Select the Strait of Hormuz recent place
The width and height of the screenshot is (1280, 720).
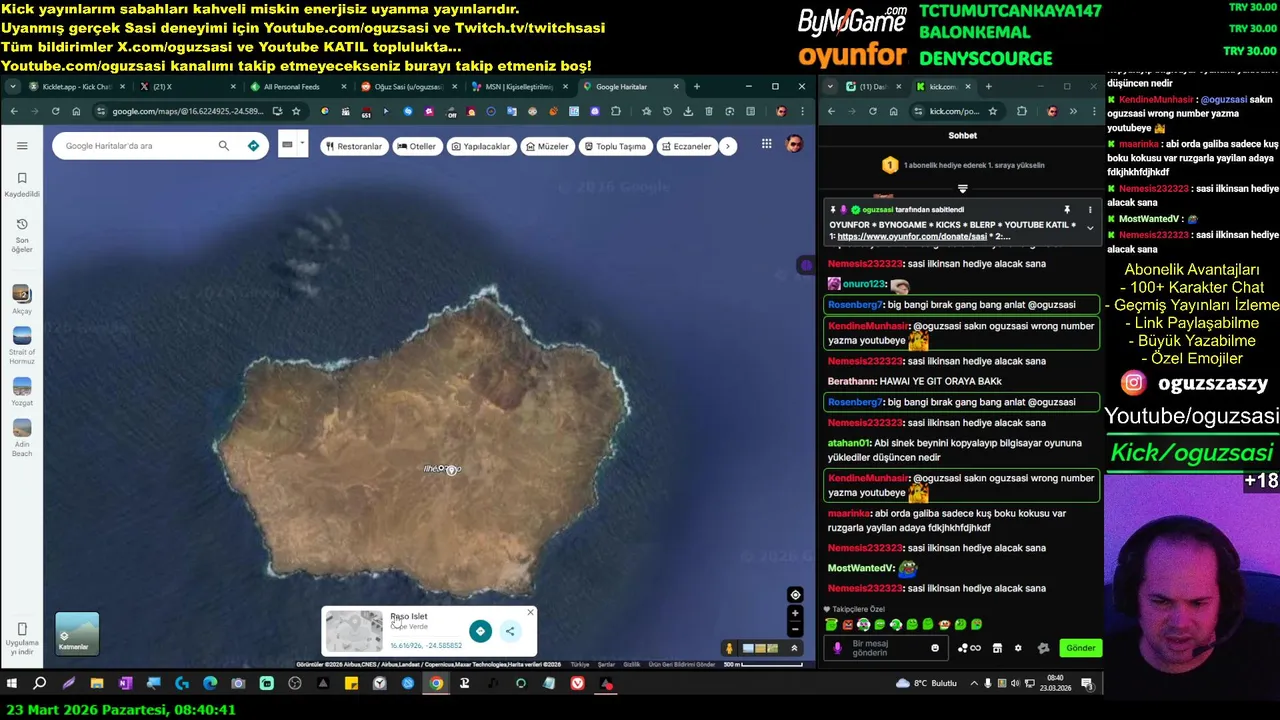(22, 346)
